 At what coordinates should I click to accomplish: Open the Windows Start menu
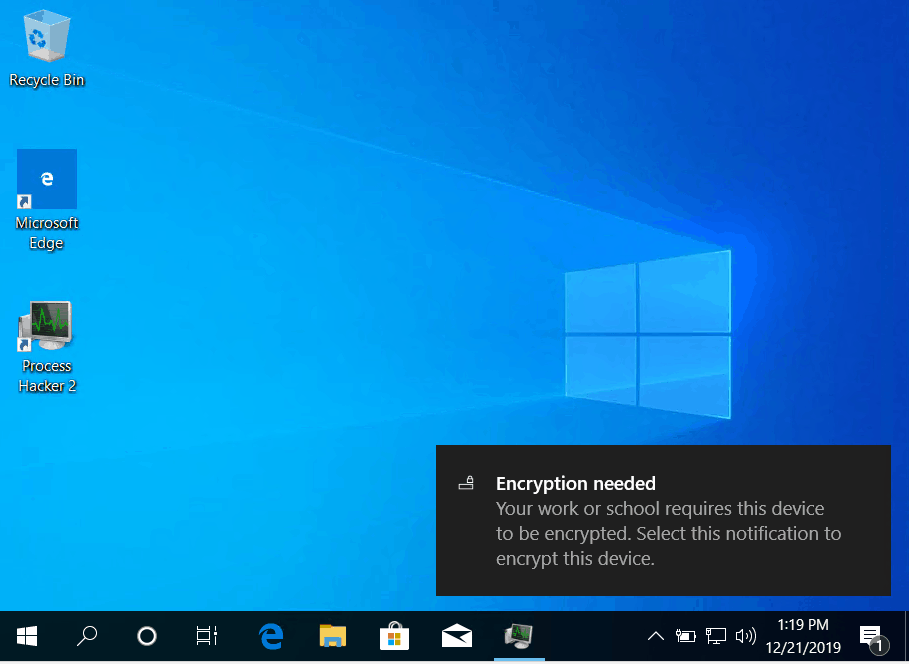click(27, 635)
